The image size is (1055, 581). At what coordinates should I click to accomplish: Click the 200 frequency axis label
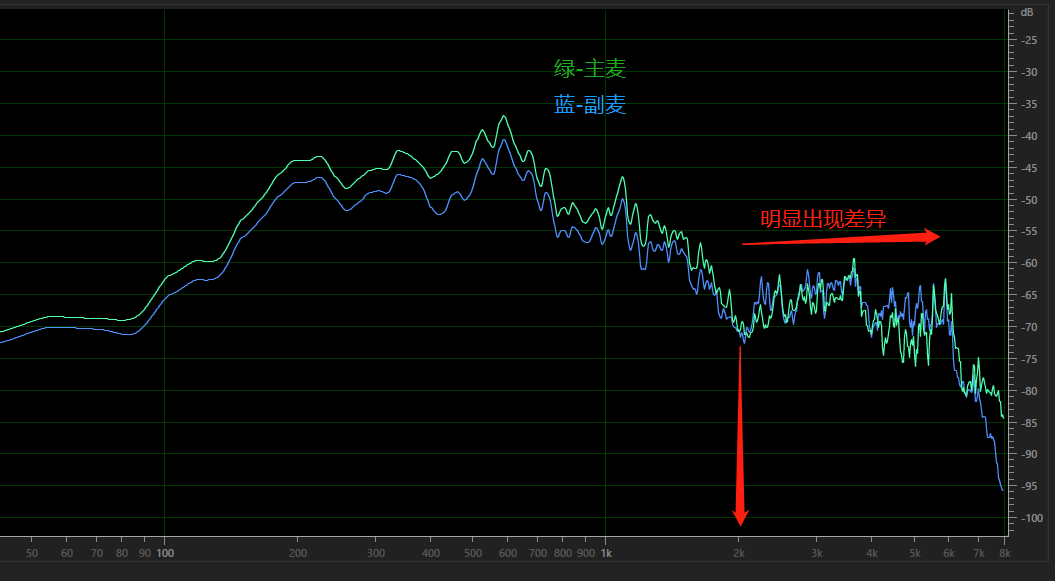297,553
